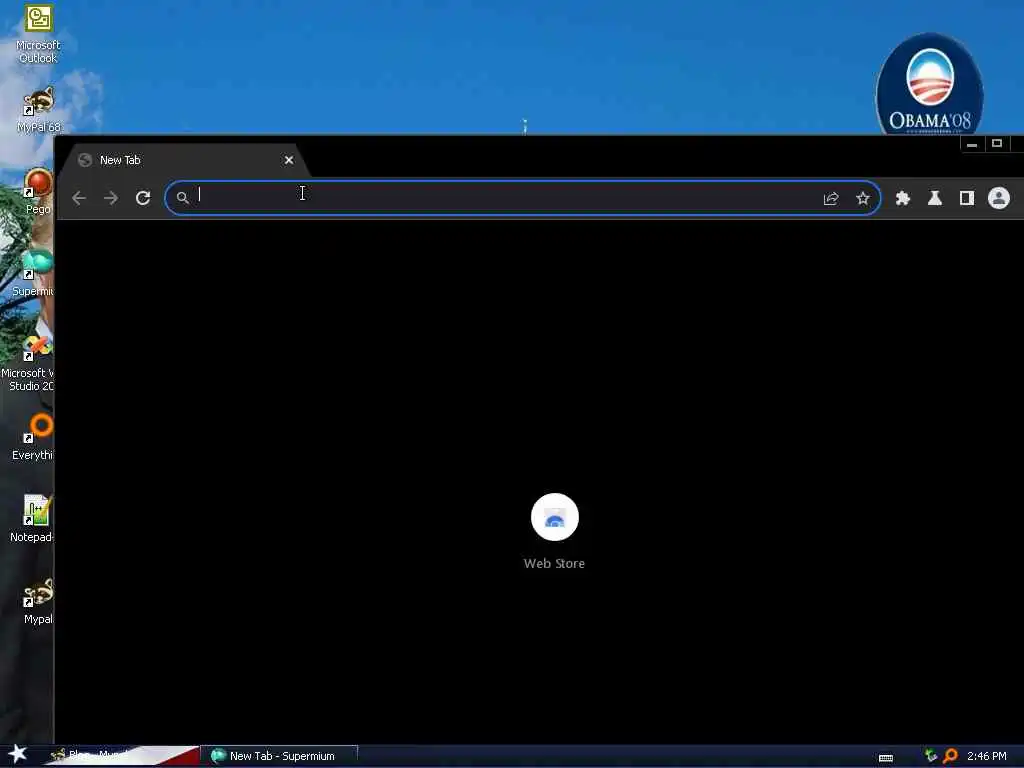Click the Web Store label text
This screenshot has height=768, width=1024.
554,564
